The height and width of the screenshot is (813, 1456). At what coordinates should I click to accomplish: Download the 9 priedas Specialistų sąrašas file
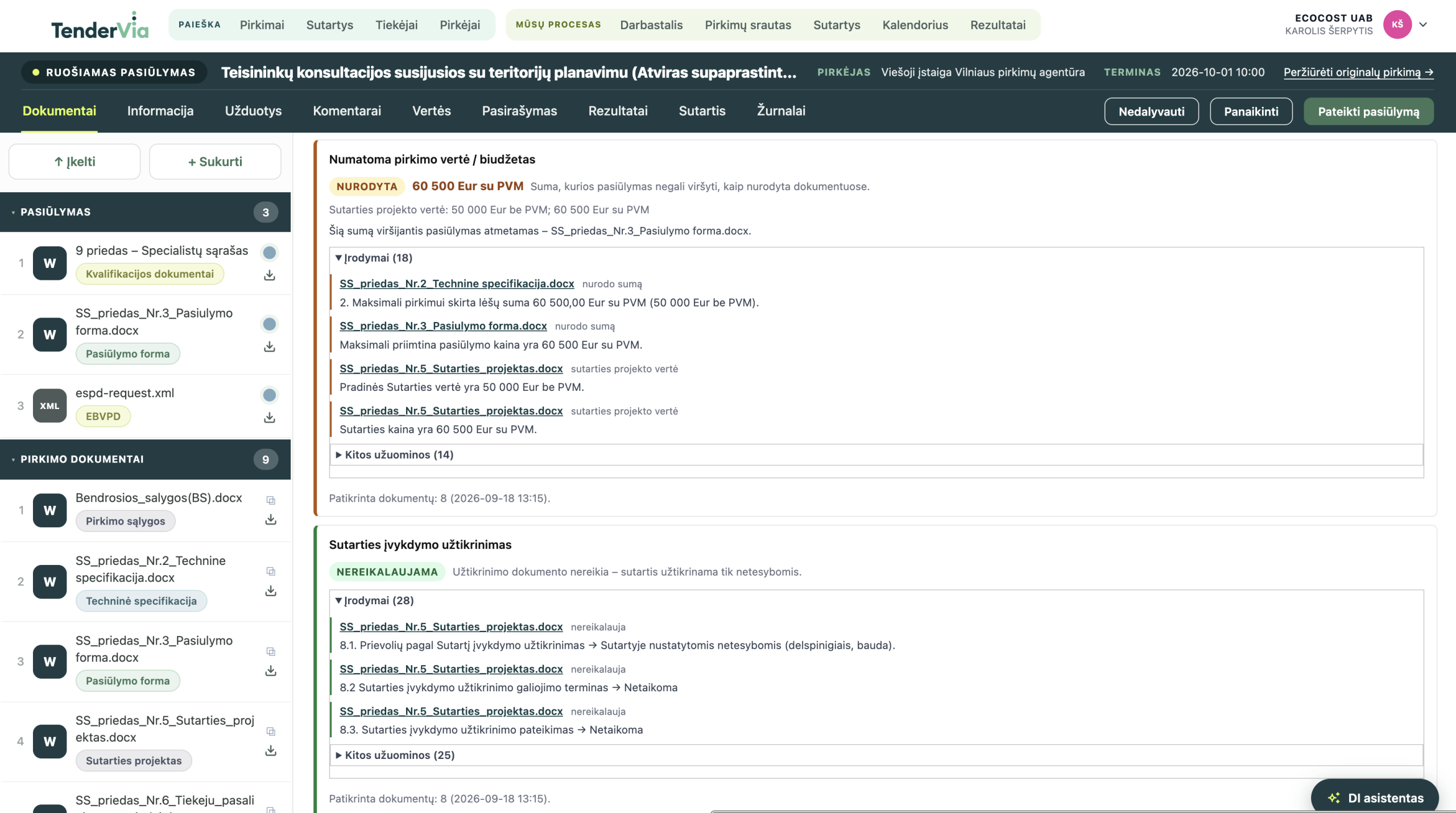click(x=270, y=275)
